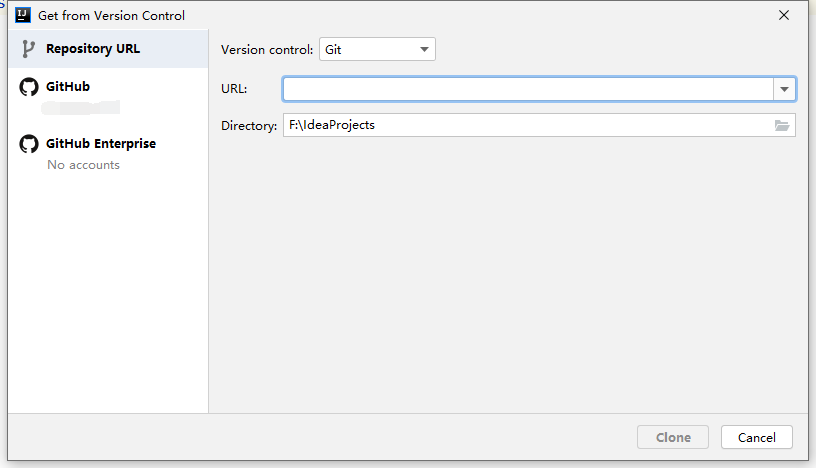
Task: Expand the arrow on the Git dropdown
Action: coord(424,49)
